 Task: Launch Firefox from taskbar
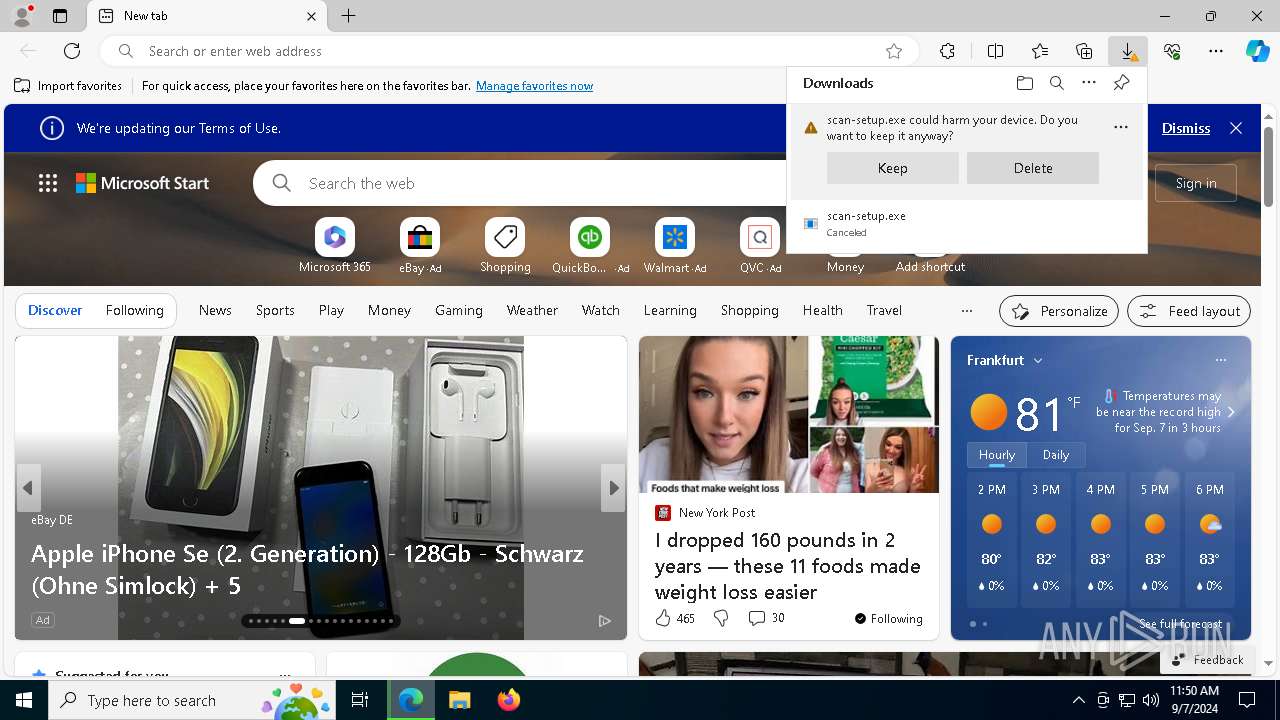[x=509, y=700]
